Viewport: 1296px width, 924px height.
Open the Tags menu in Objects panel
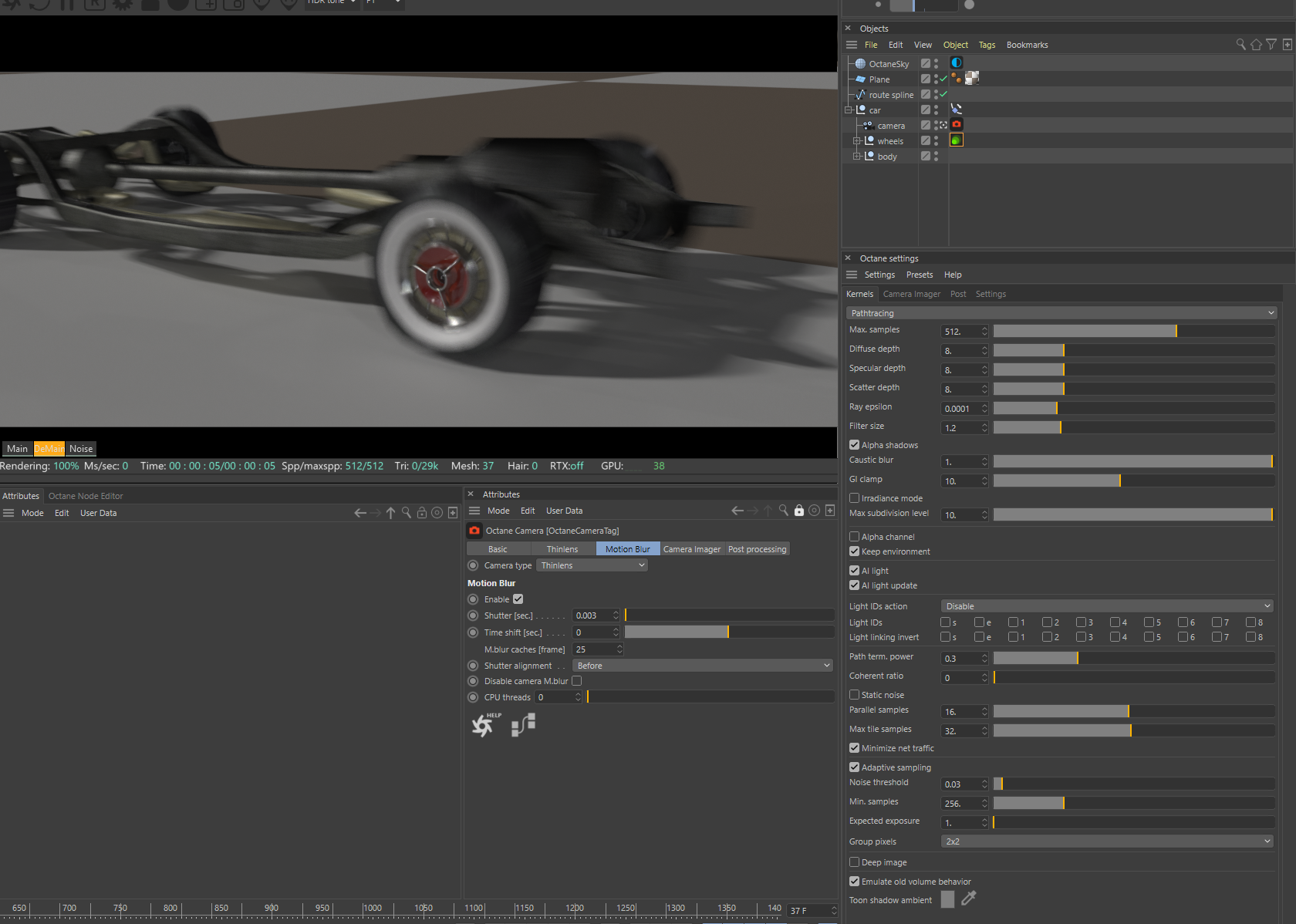[x=987, y=45]
